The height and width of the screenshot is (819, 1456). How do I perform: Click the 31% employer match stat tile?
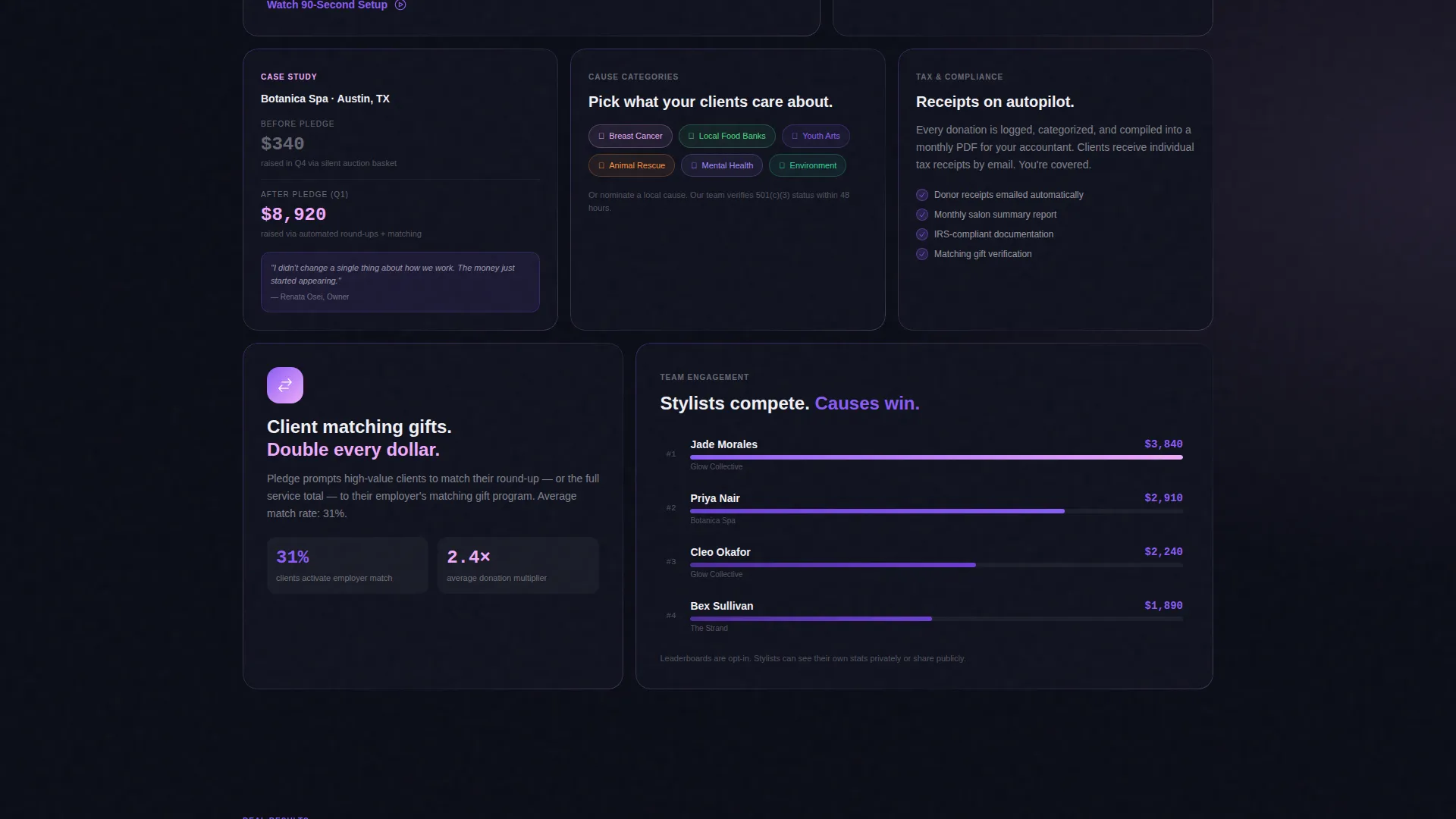[347, 566]
